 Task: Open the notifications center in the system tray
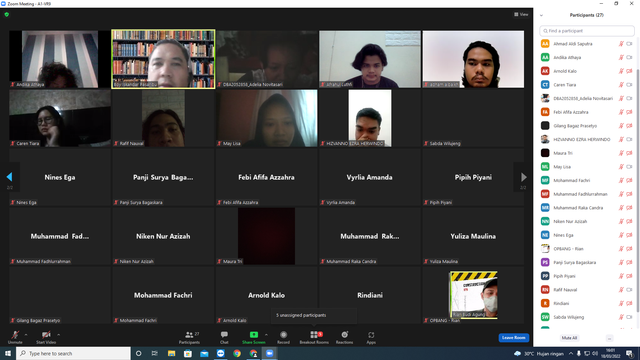point(630,353)
